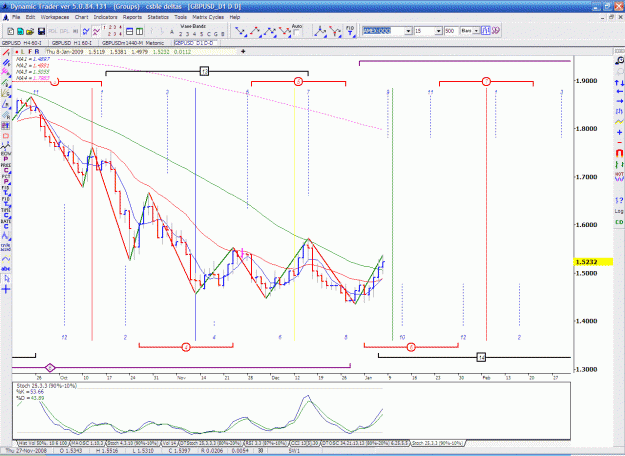
Task: Click the red circled 4 cycle marker
Action: click(x=186, y=347)
